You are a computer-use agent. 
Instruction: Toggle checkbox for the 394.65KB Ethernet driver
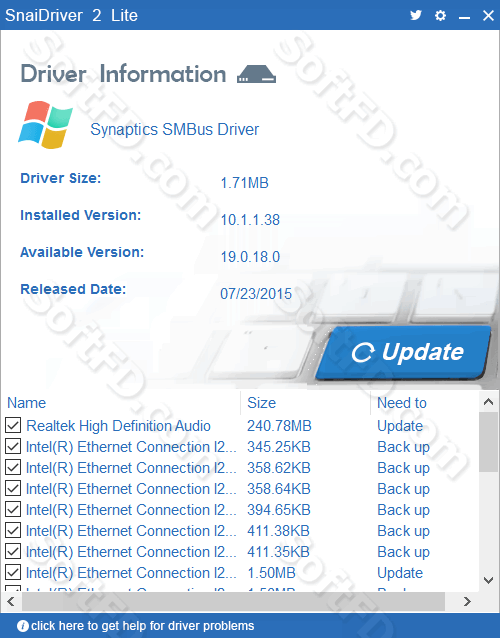[x=13, y=510]
